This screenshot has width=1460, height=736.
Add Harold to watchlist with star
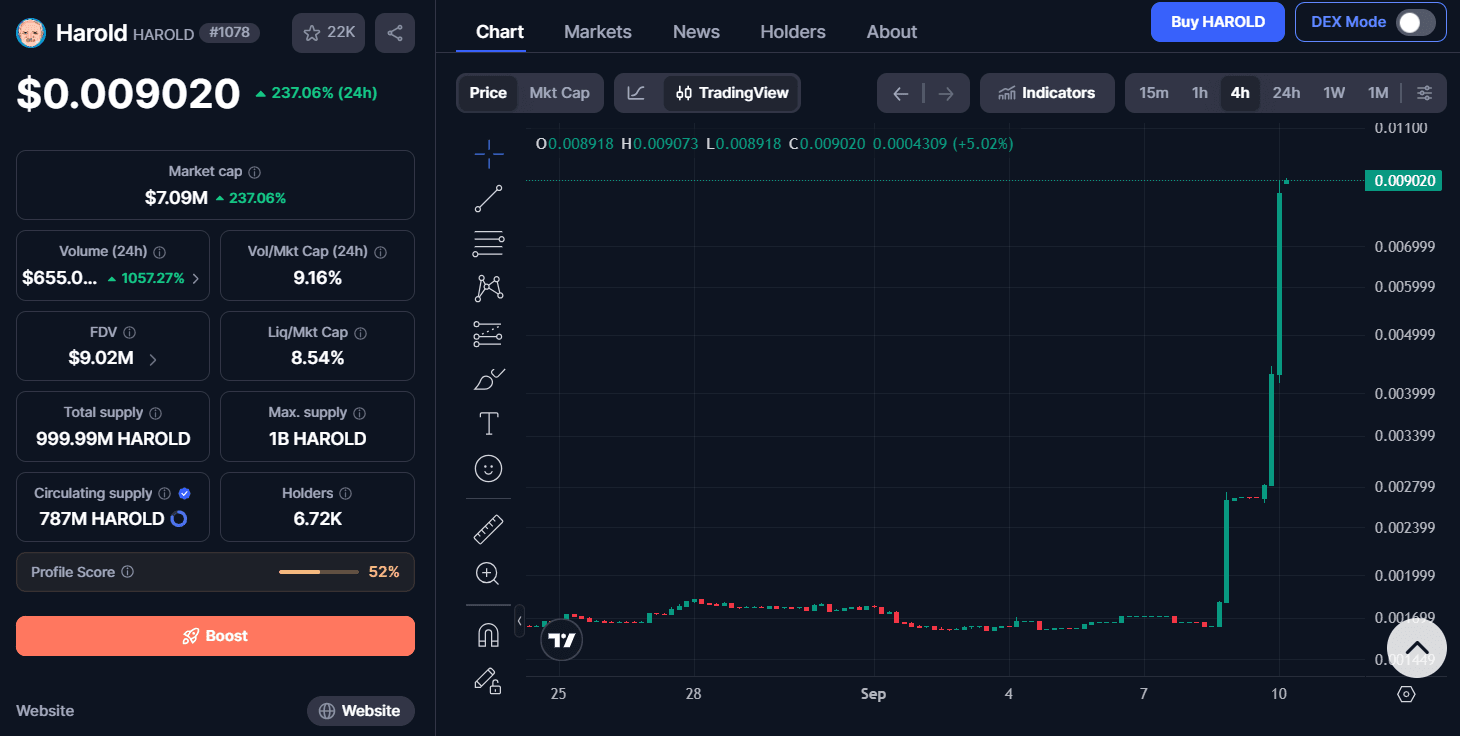point(329,33)
